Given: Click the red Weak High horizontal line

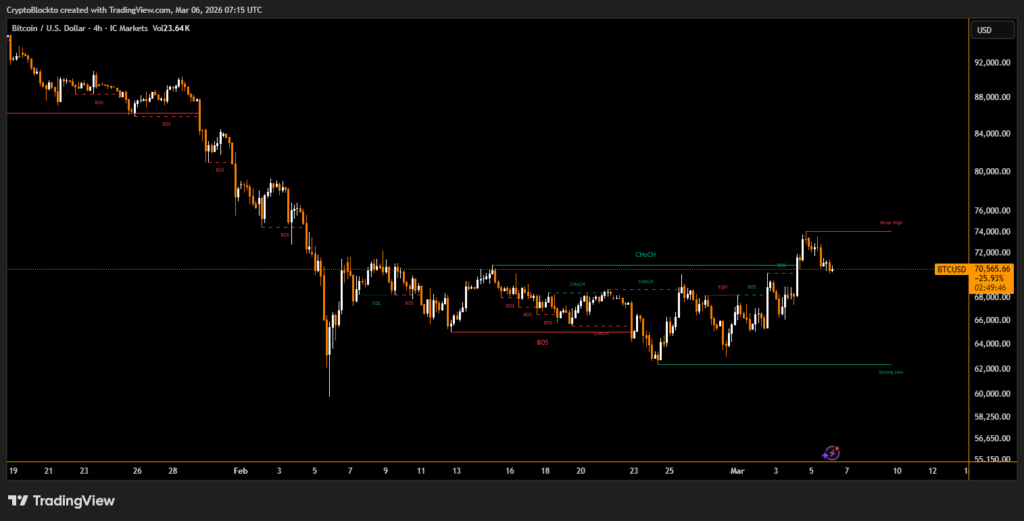Looking at the screenshot, I should coord(850,232).
